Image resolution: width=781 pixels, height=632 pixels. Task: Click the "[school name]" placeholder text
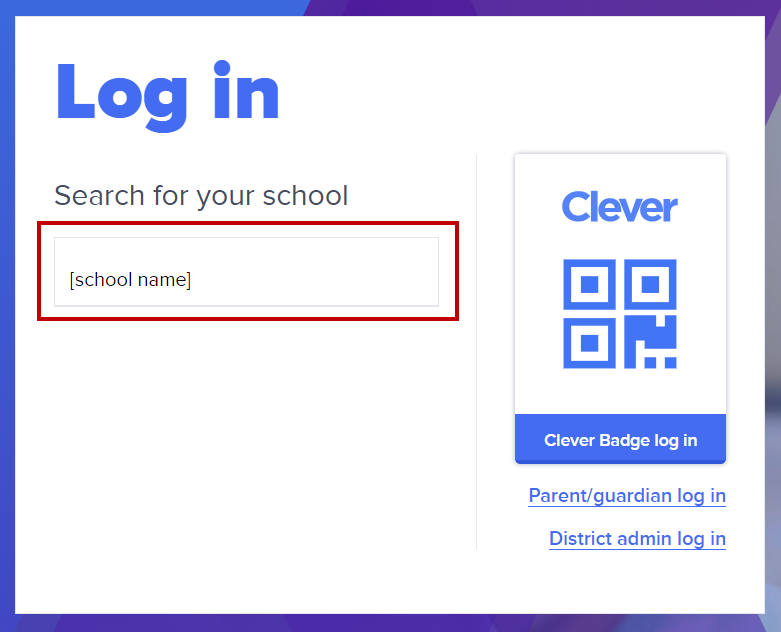[130, 280]
